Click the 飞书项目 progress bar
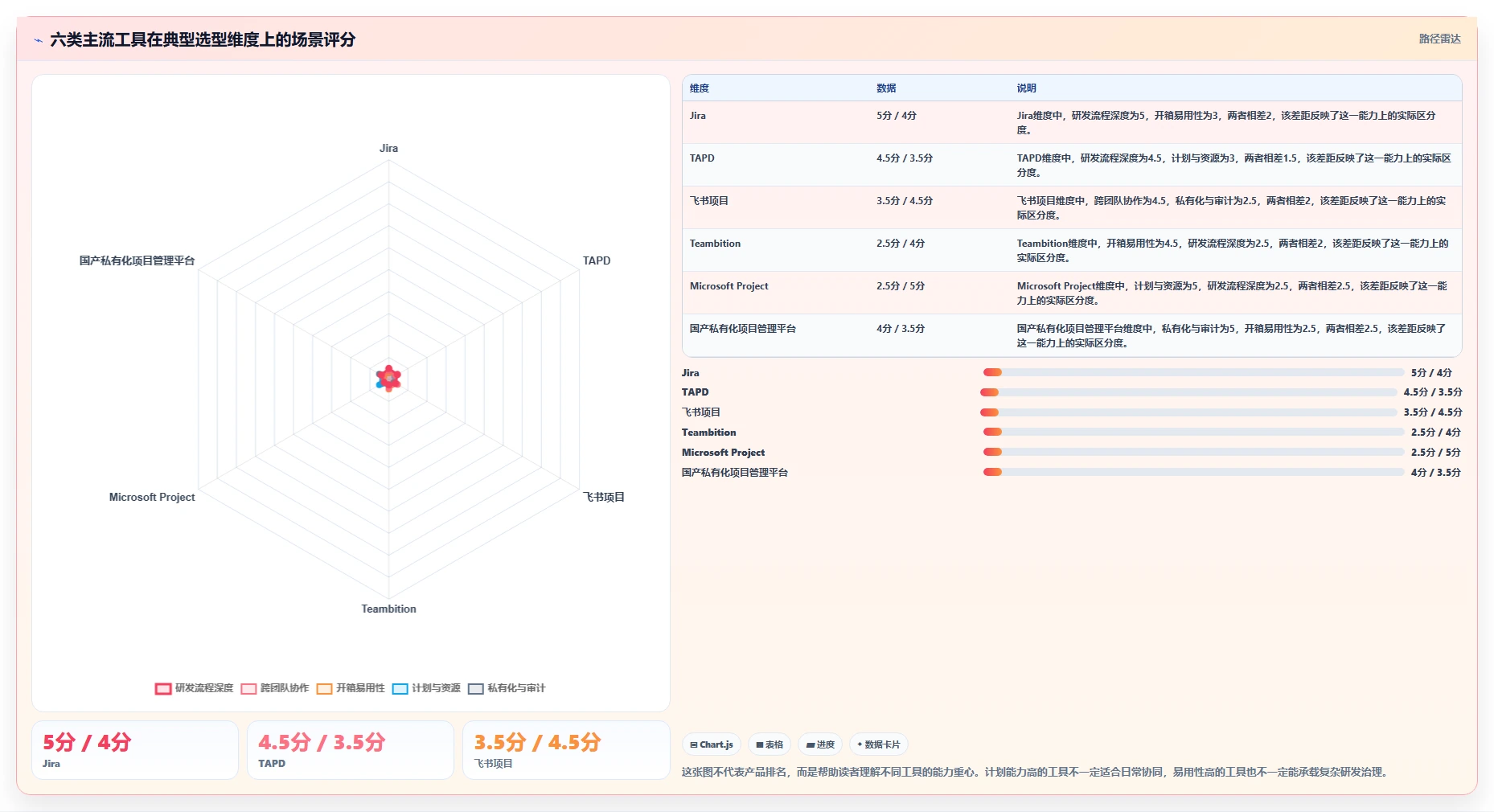This screenshot has height=812, width=1494. [x=1188, y=412]
